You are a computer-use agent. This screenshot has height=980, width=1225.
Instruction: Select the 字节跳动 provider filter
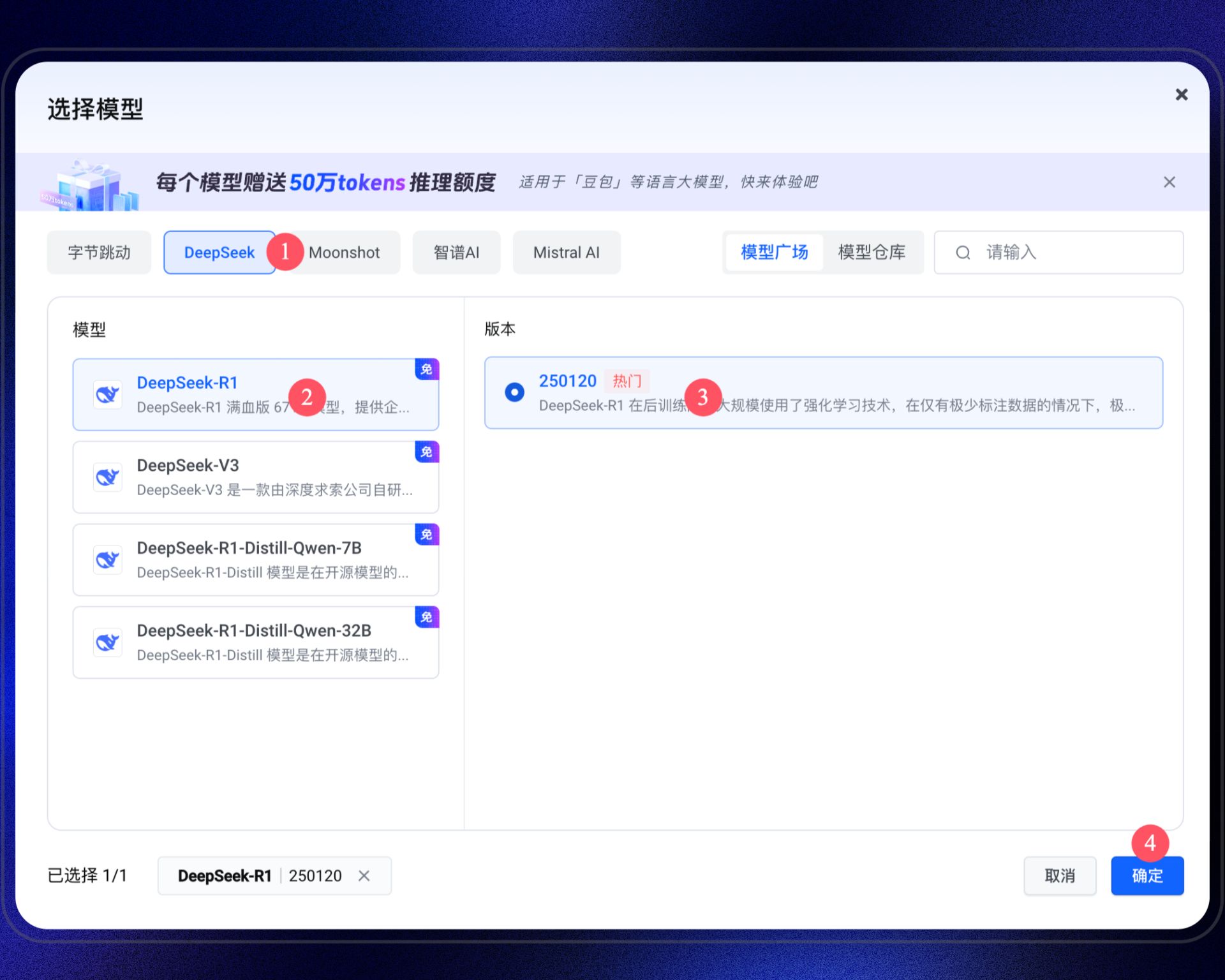click(x=99, y=253)
